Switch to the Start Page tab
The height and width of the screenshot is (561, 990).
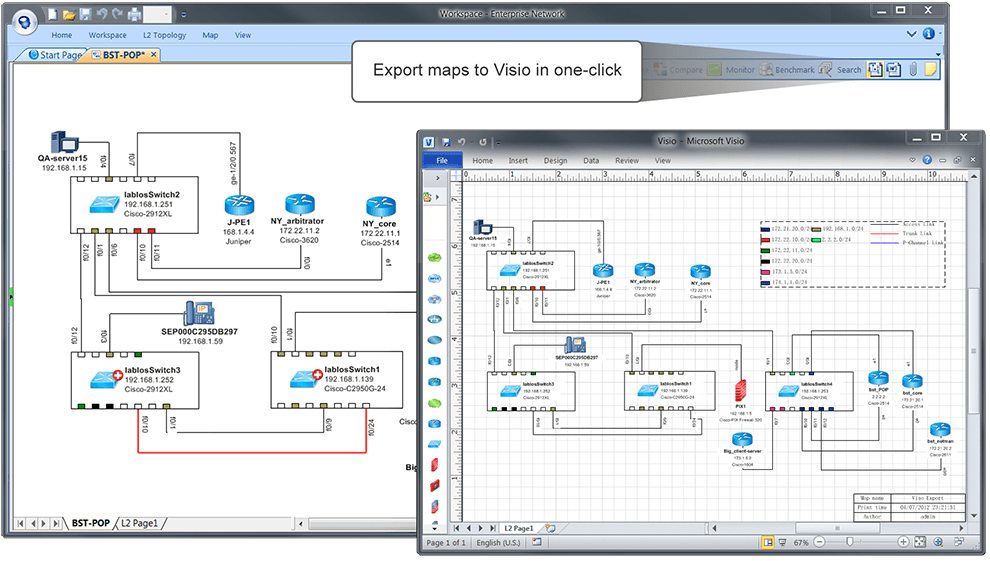click(x=55, y=55)
